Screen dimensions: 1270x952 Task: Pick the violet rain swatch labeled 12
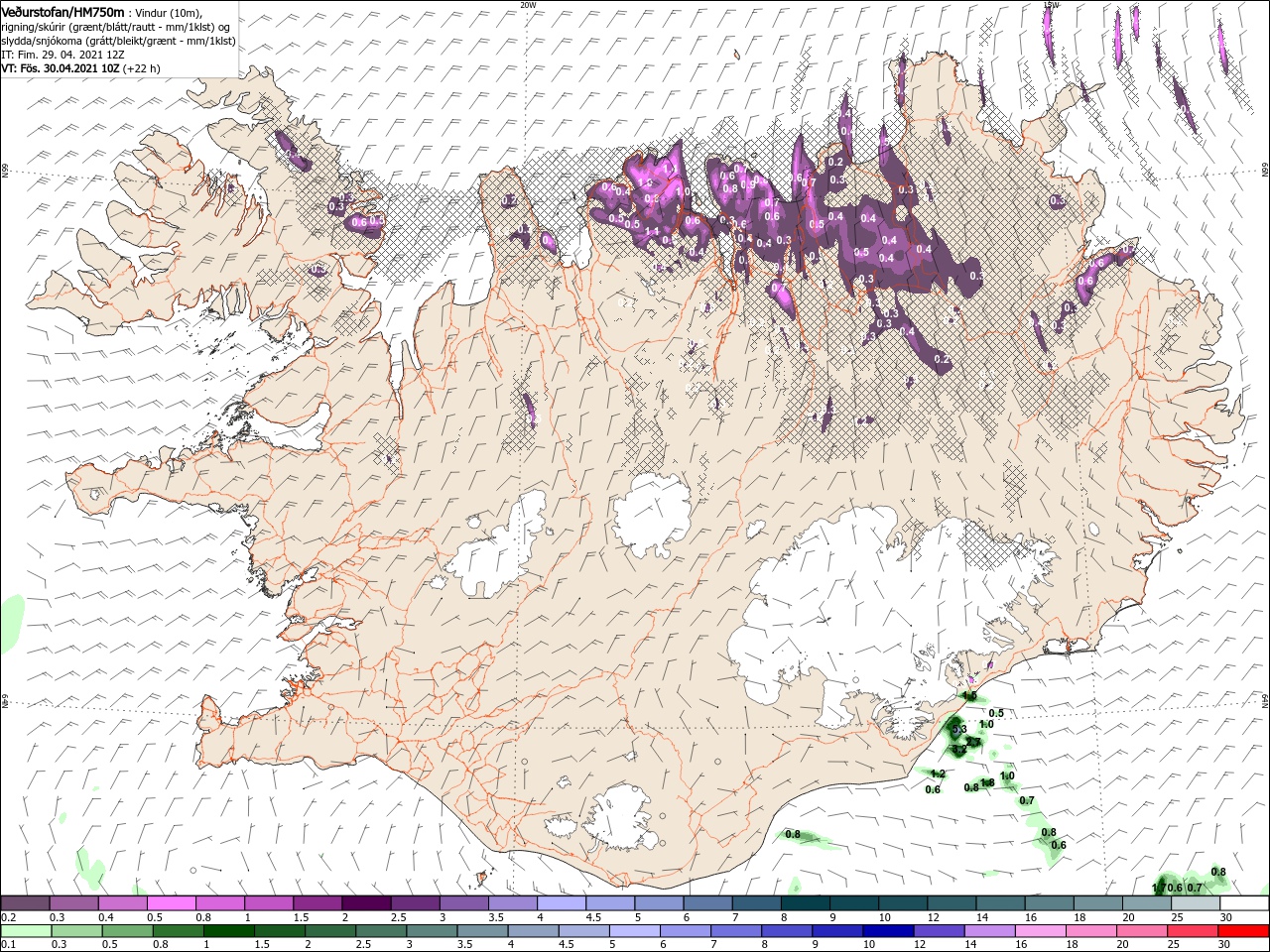[x=939, y=931]
